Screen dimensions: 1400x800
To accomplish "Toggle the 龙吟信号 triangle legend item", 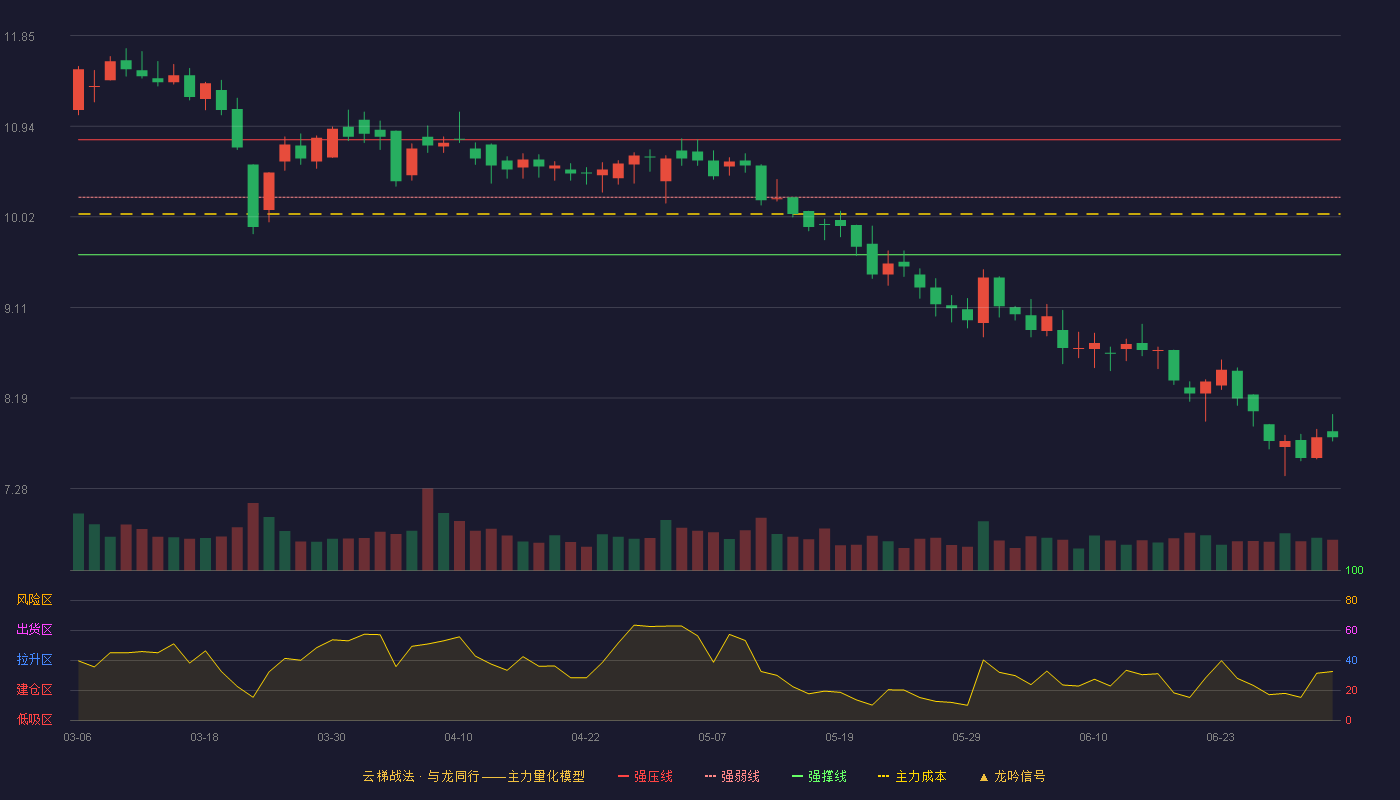I will pyautogui.click(x=1011, y=776).
